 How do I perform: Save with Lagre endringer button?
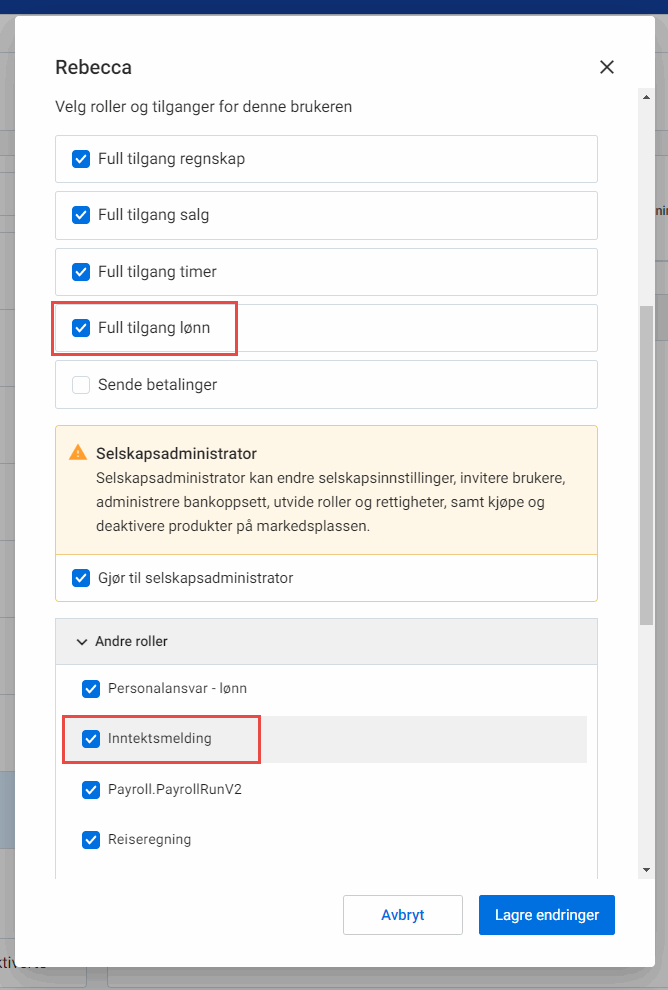546,915
